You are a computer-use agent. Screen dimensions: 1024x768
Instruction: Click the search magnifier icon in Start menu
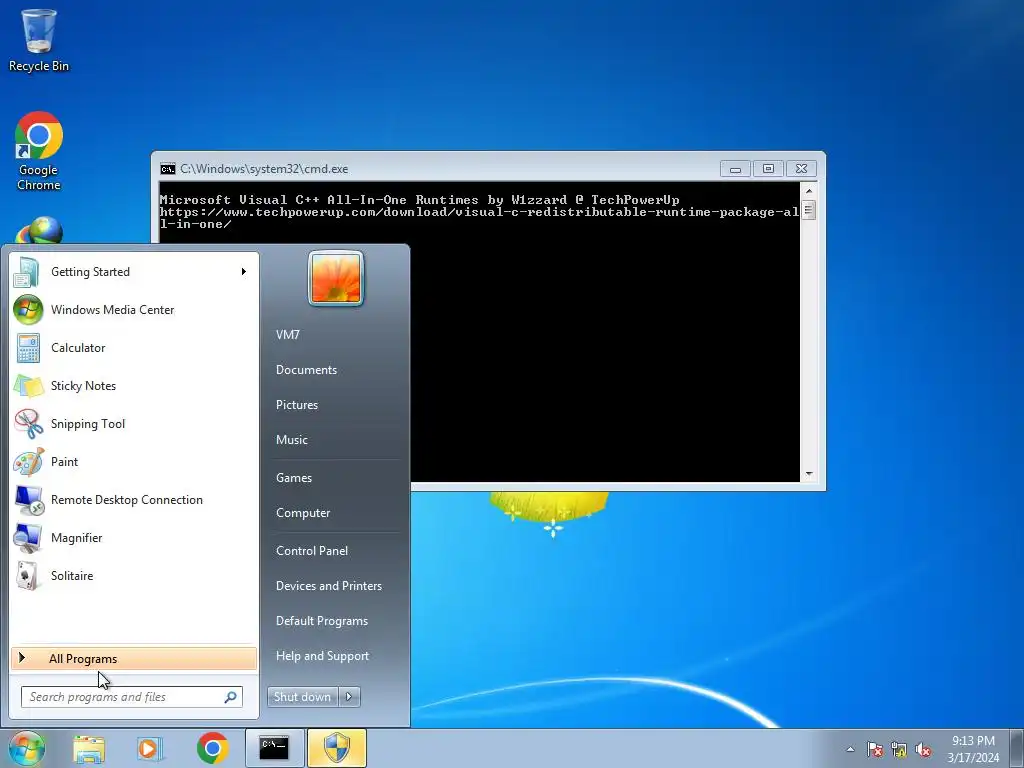(231, 697)
